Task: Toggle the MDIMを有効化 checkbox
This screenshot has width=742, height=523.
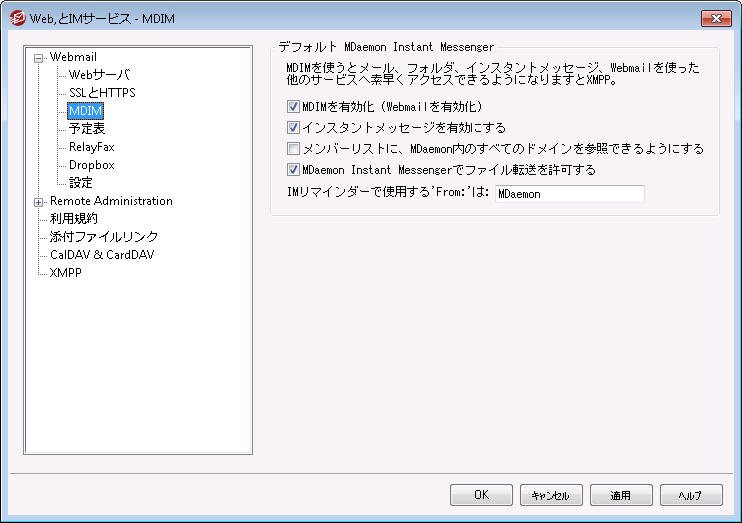Action: click(293, 106)
